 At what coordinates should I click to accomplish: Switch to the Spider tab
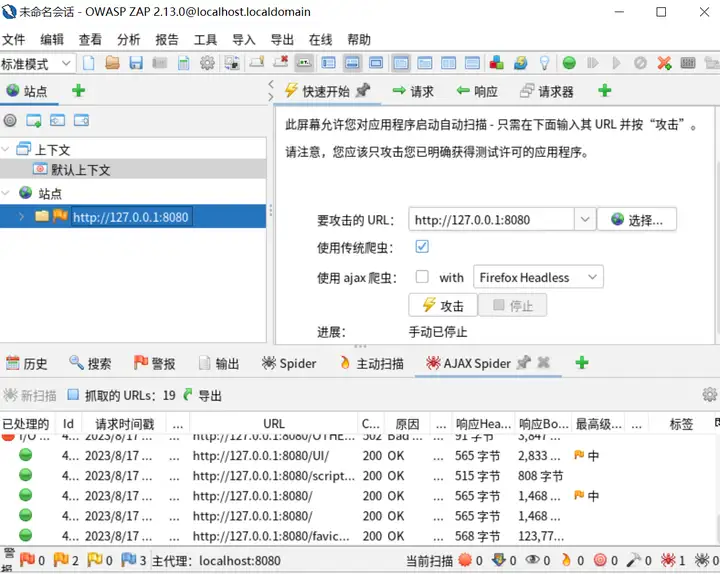tap(288, 363)
